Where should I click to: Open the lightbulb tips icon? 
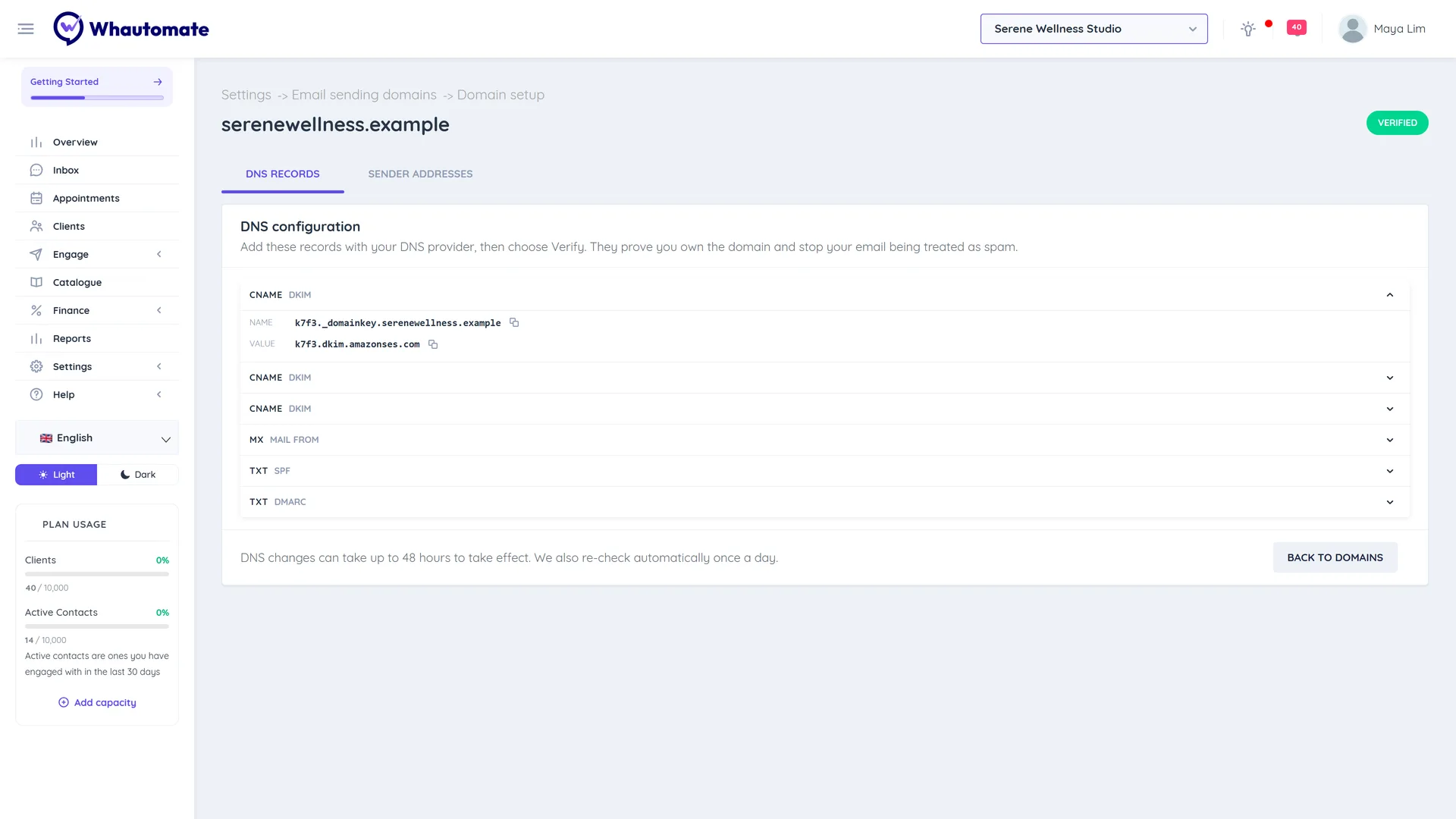pos(1247,29)
